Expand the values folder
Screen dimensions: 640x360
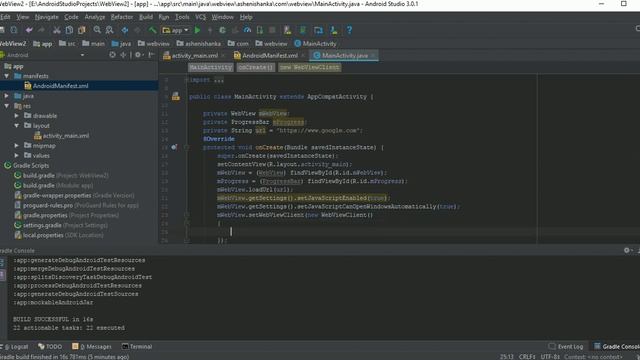(16, 156)
